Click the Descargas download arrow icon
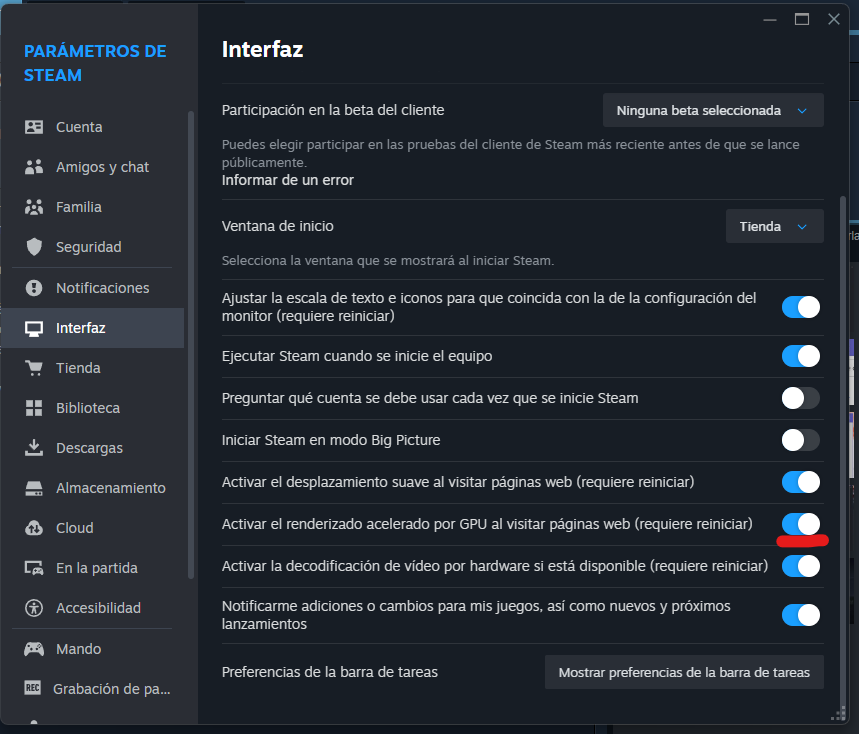Image resolution: width=859 pixels, height=734 pixels. 34,448
